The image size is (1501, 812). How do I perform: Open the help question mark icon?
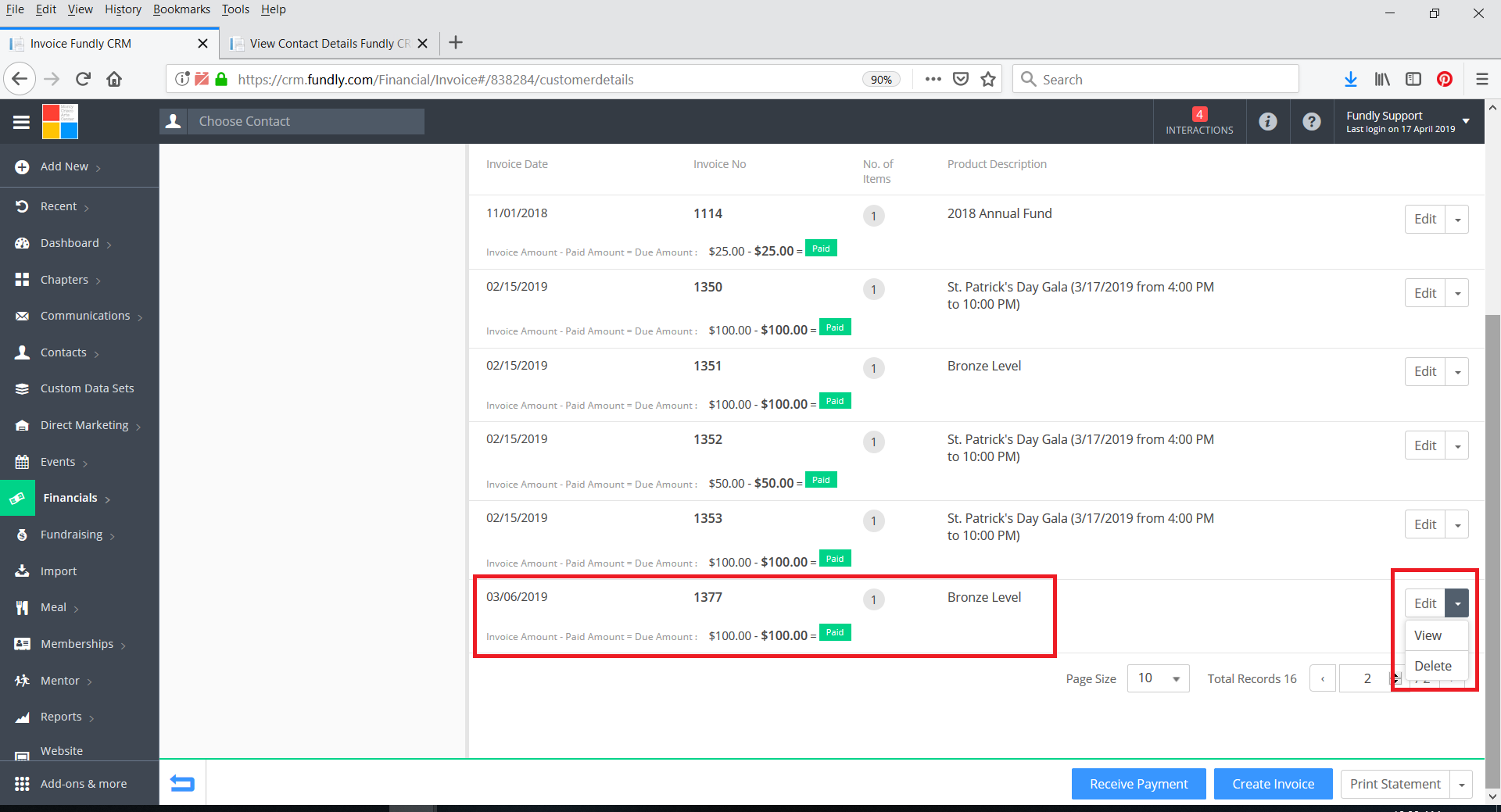click(1311, 121)
